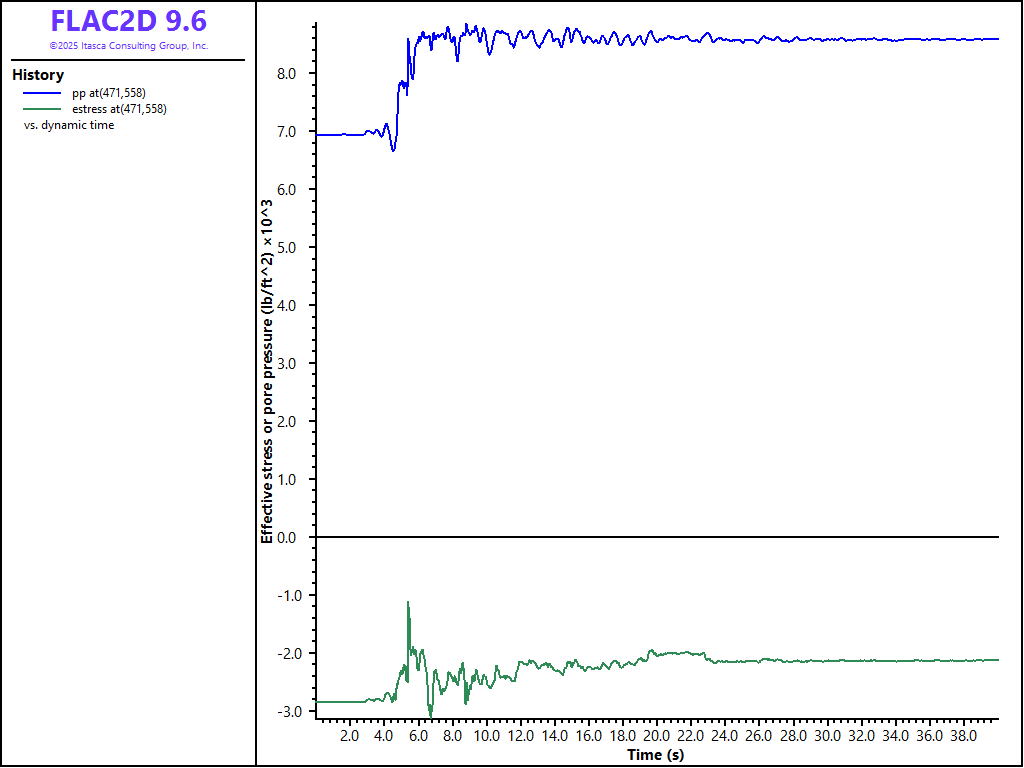Click the Itasca Consulting Group copyright line

(128, 46)
